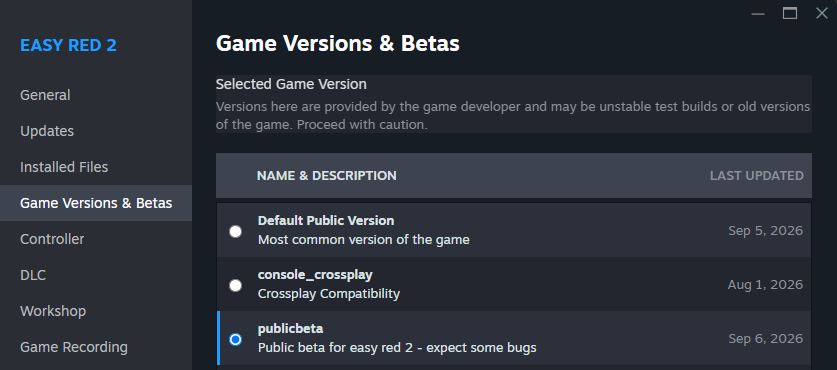Click the Game Versions & Betas page heading

pyautogui.click(x=337, y=44)
